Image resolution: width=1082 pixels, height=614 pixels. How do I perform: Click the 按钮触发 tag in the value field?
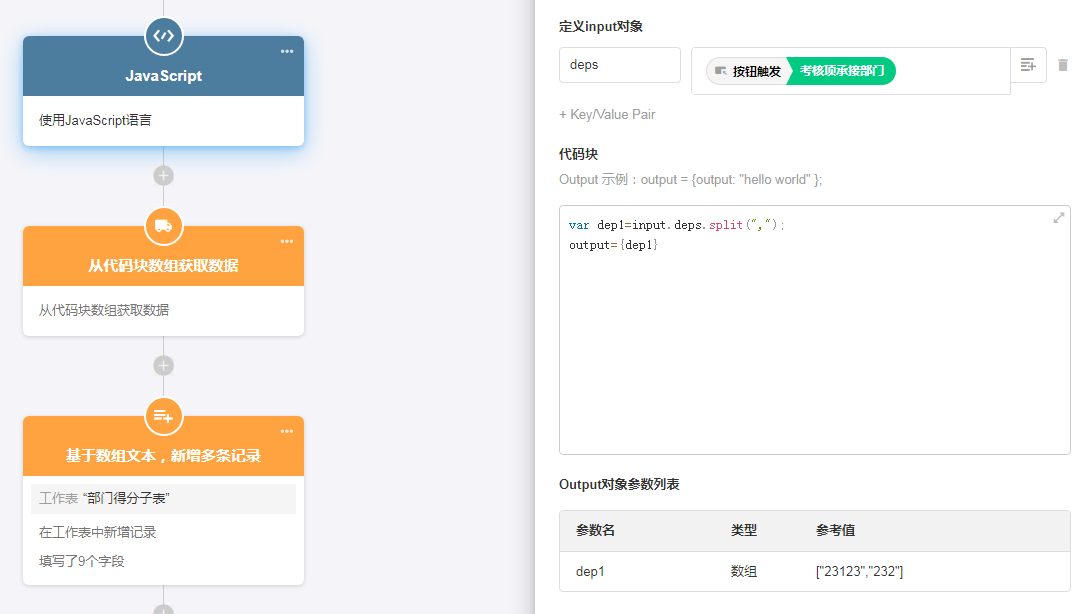[x=747, y=71]
